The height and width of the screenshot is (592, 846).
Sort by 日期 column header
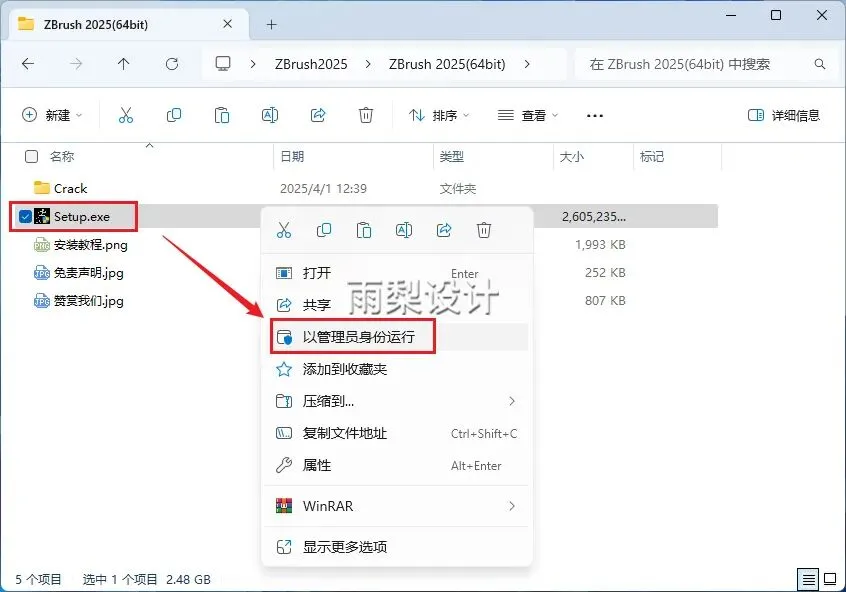[x=292, y=156]
